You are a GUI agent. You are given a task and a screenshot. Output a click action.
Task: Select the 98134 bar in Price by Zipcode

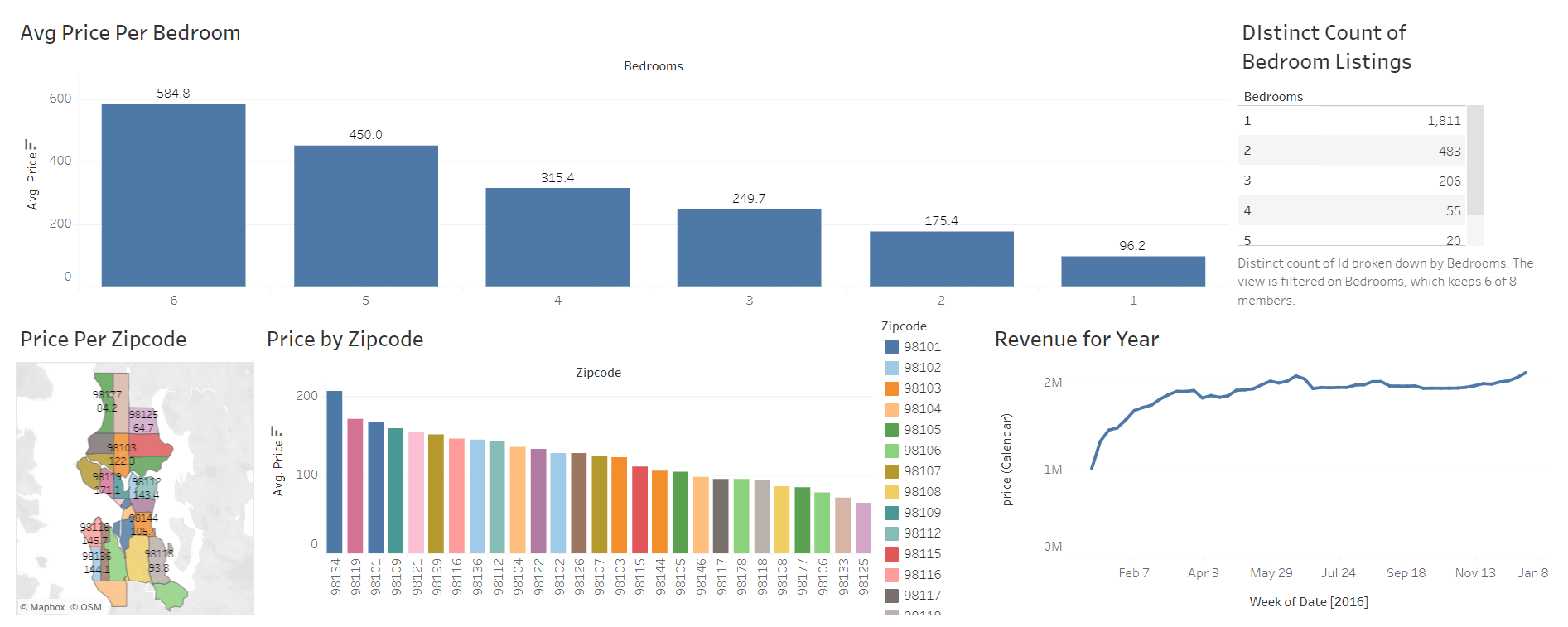click(x=335, y=472)
